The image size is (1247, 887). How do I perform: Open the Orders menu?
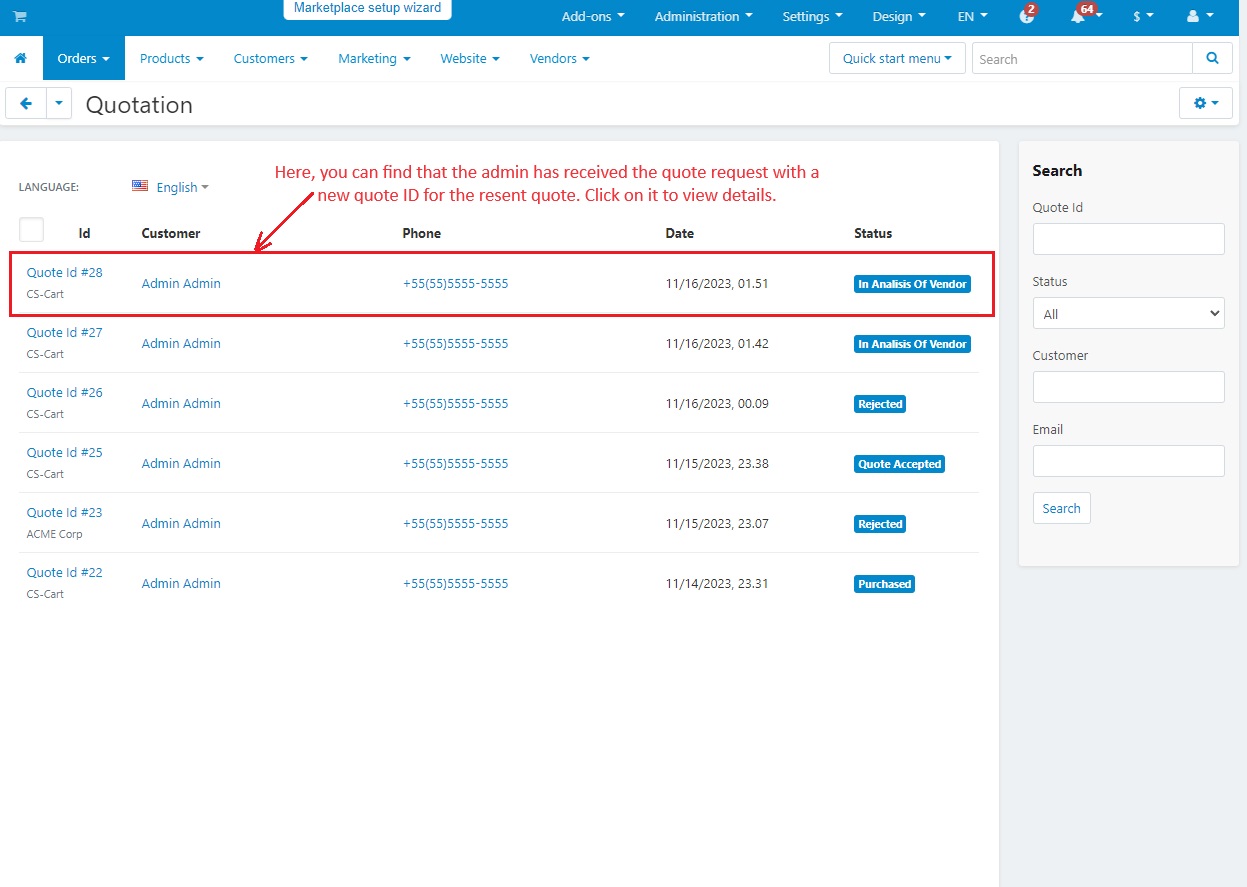[x=84, y=58]
